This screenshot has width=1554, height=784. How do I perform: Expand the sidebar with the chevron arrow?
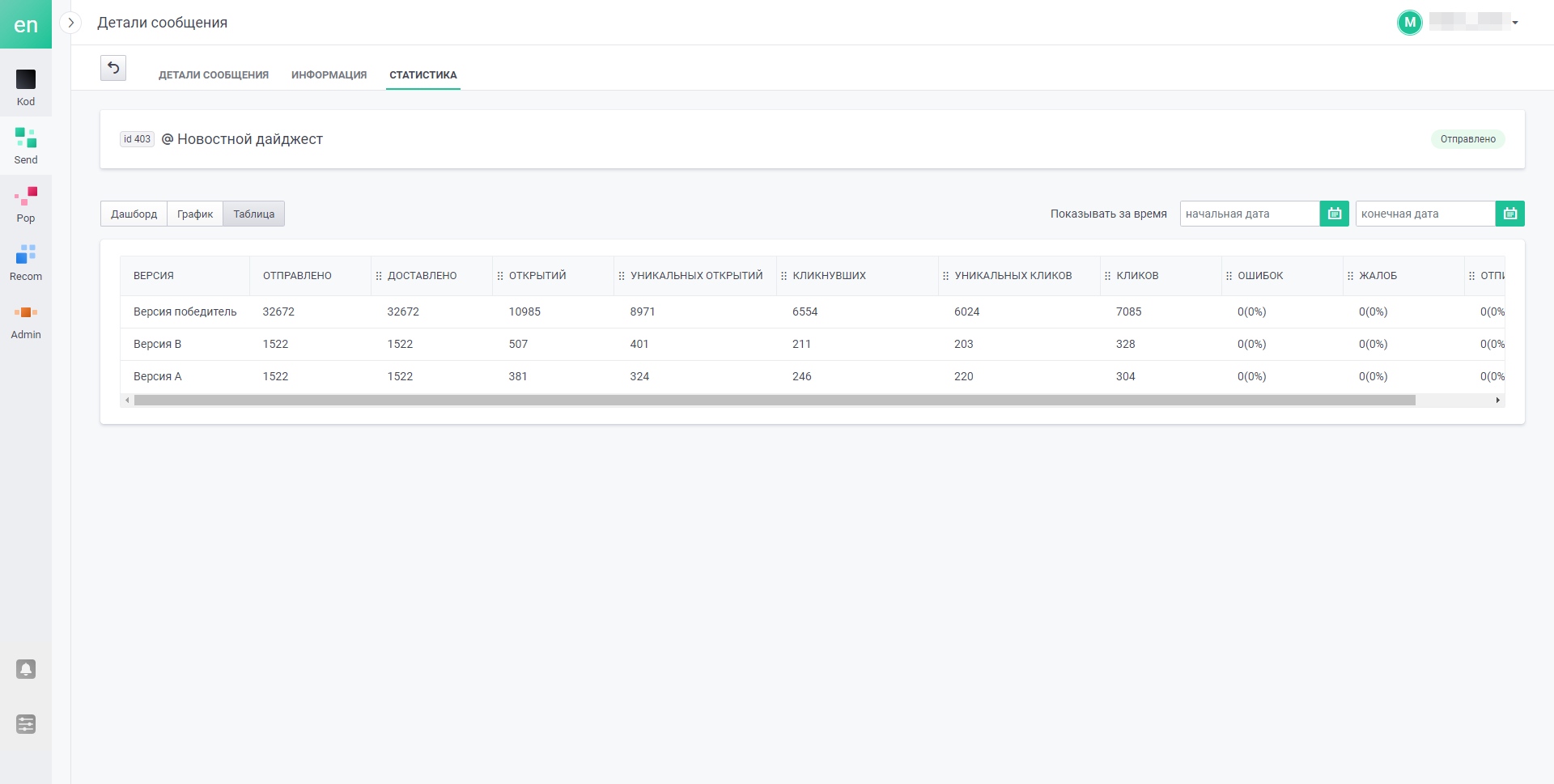tap(71, 23)
